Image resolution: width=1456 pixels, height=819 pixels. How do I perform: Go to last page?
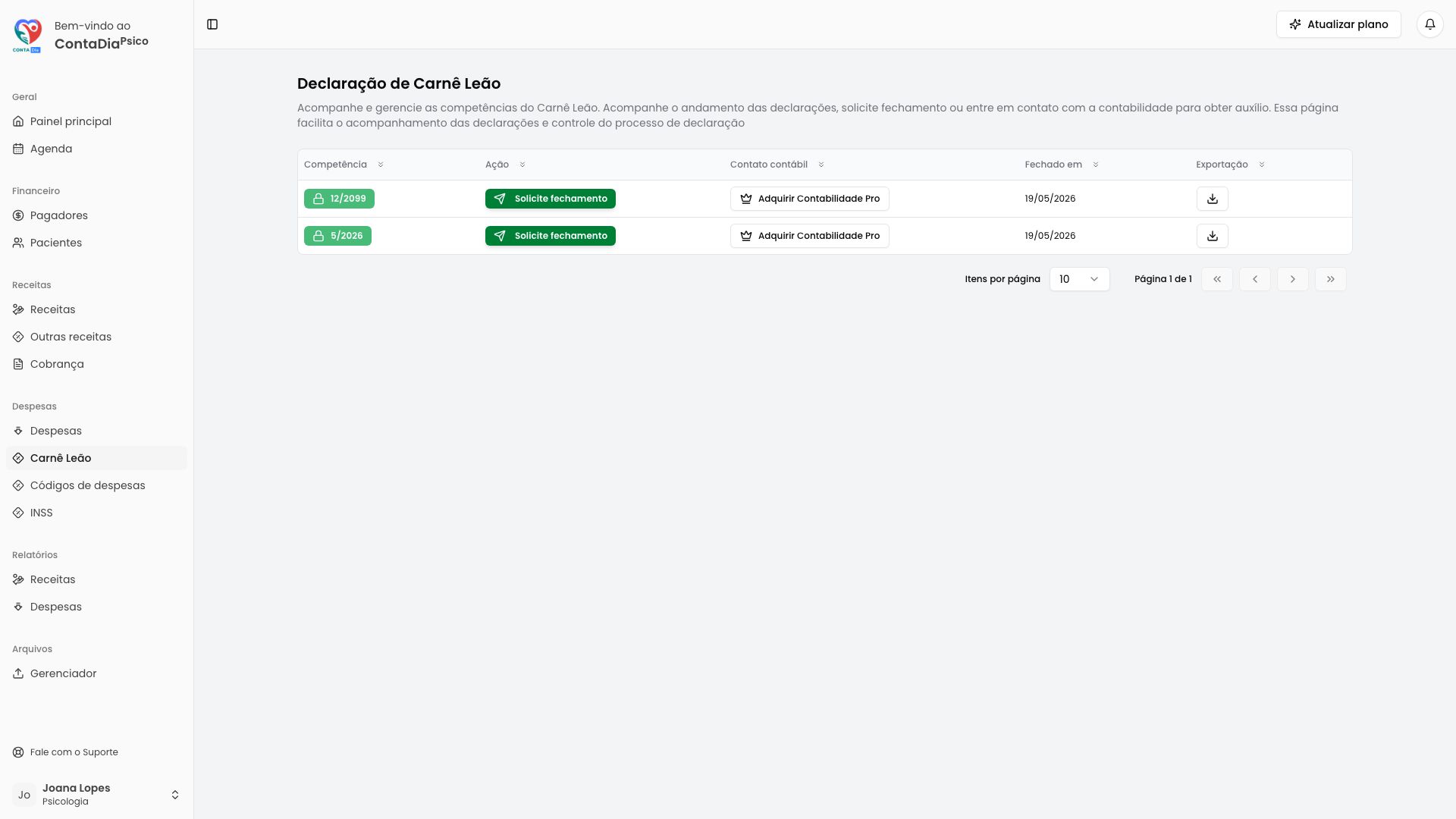1330,279
